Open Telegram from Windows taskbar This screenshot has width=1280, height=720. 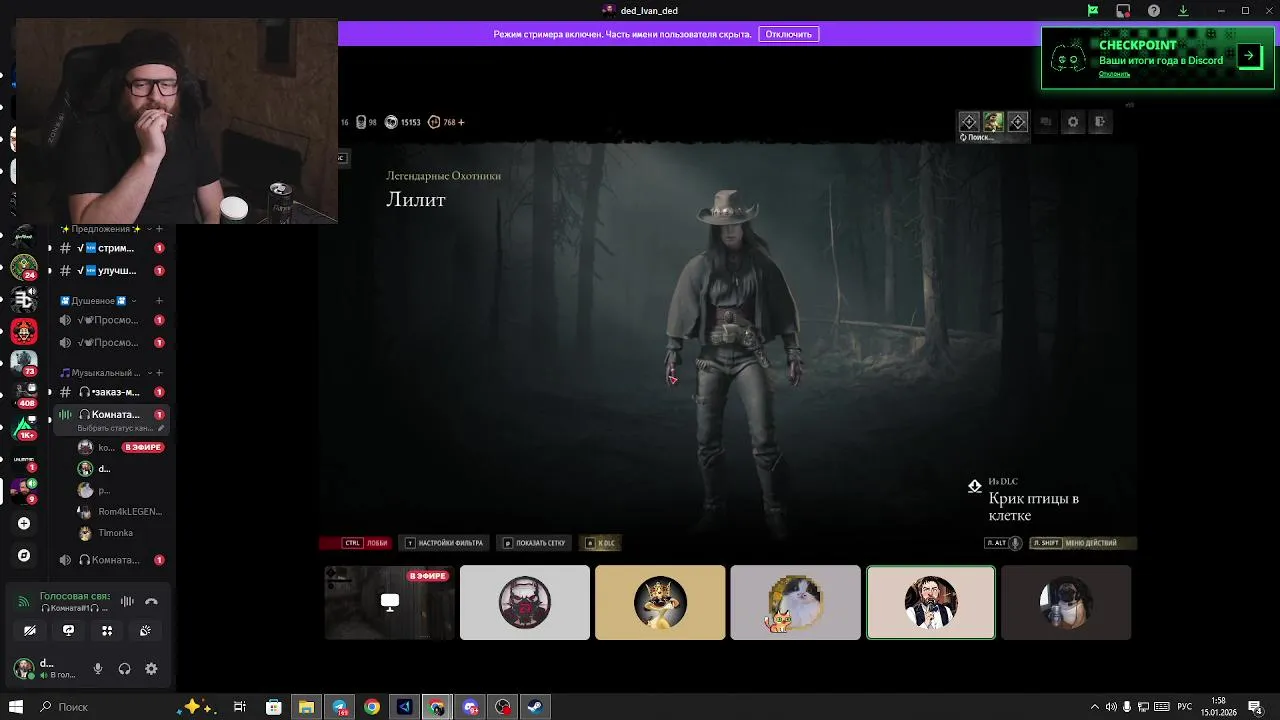tap(339, 707)
